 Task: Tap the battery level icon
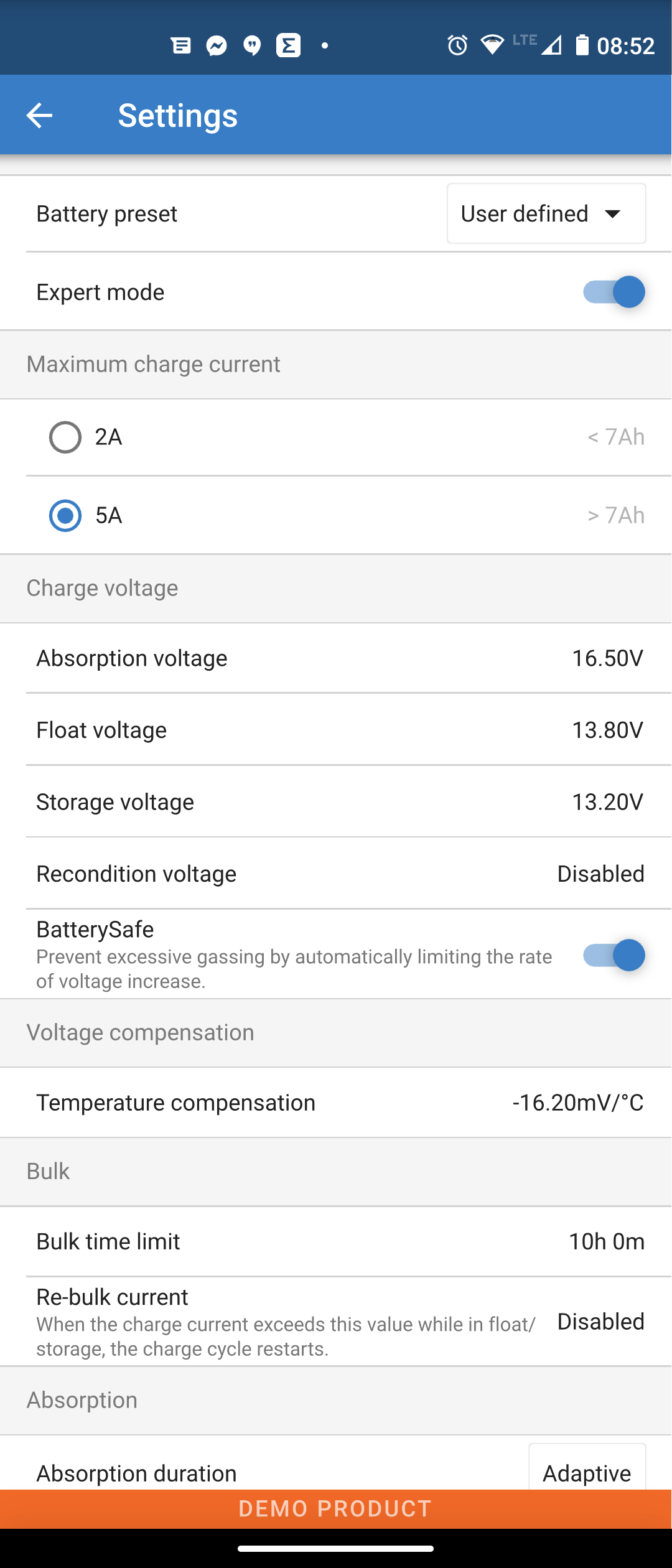pos(582,45)
